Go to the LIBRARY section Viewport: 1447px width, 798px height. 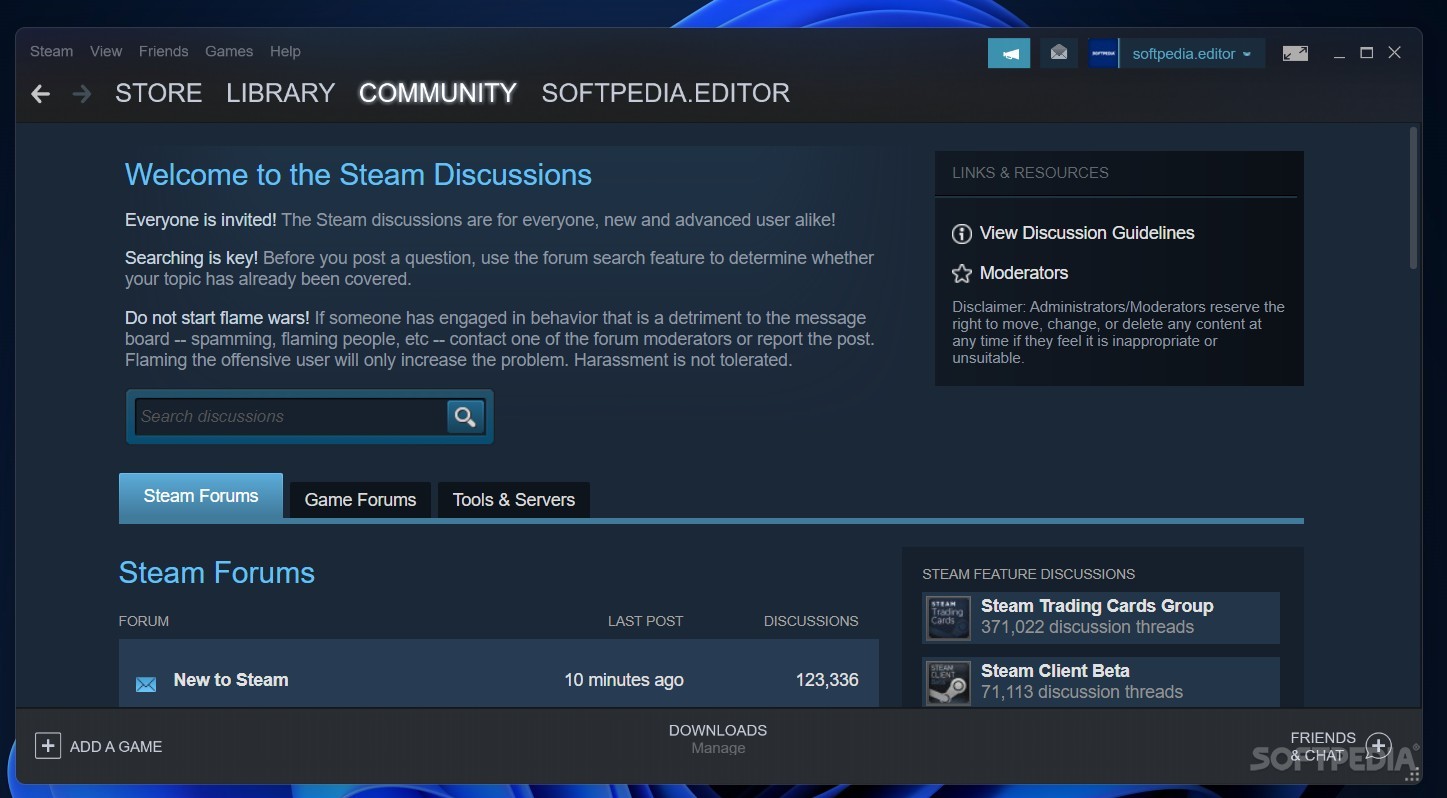[x=281, y=93]
